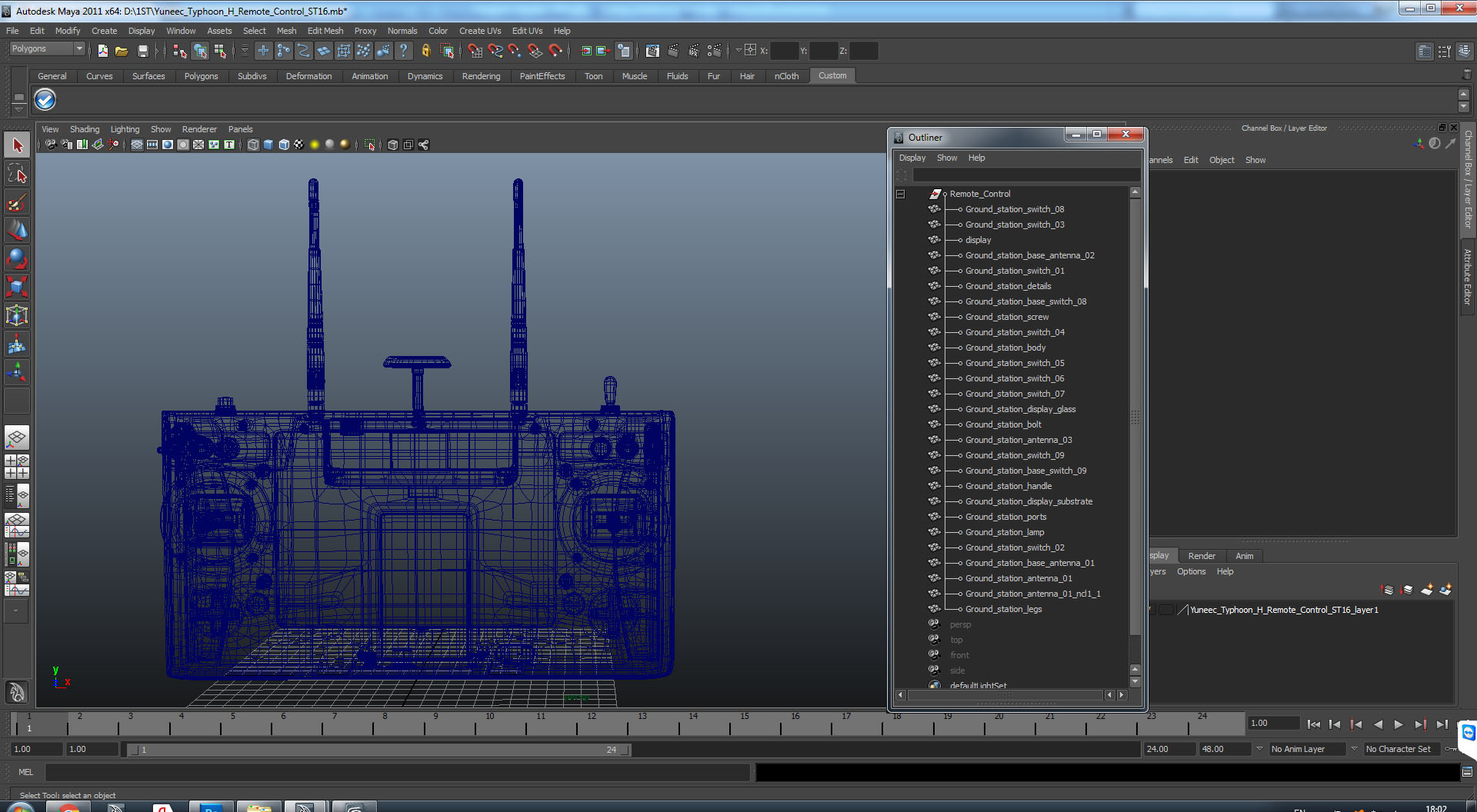Switch to four view layout
The width and height of the screenshot is (1477, 812).
17,467
